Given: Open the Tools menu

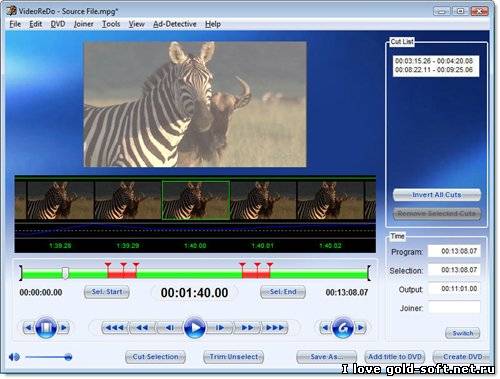Looking at the screenshot, I should pos(111,24).
